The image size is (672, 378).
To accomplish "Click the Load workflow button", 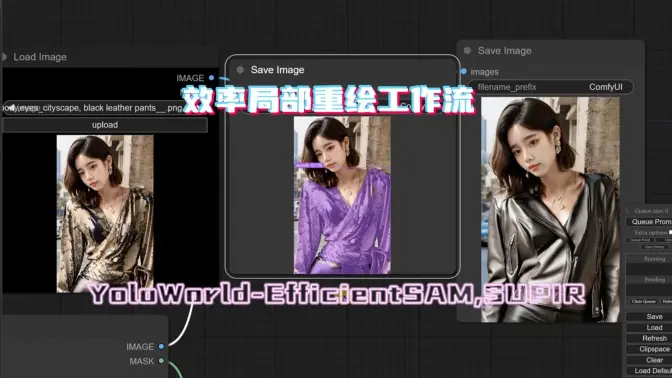I will click(649, 327).
